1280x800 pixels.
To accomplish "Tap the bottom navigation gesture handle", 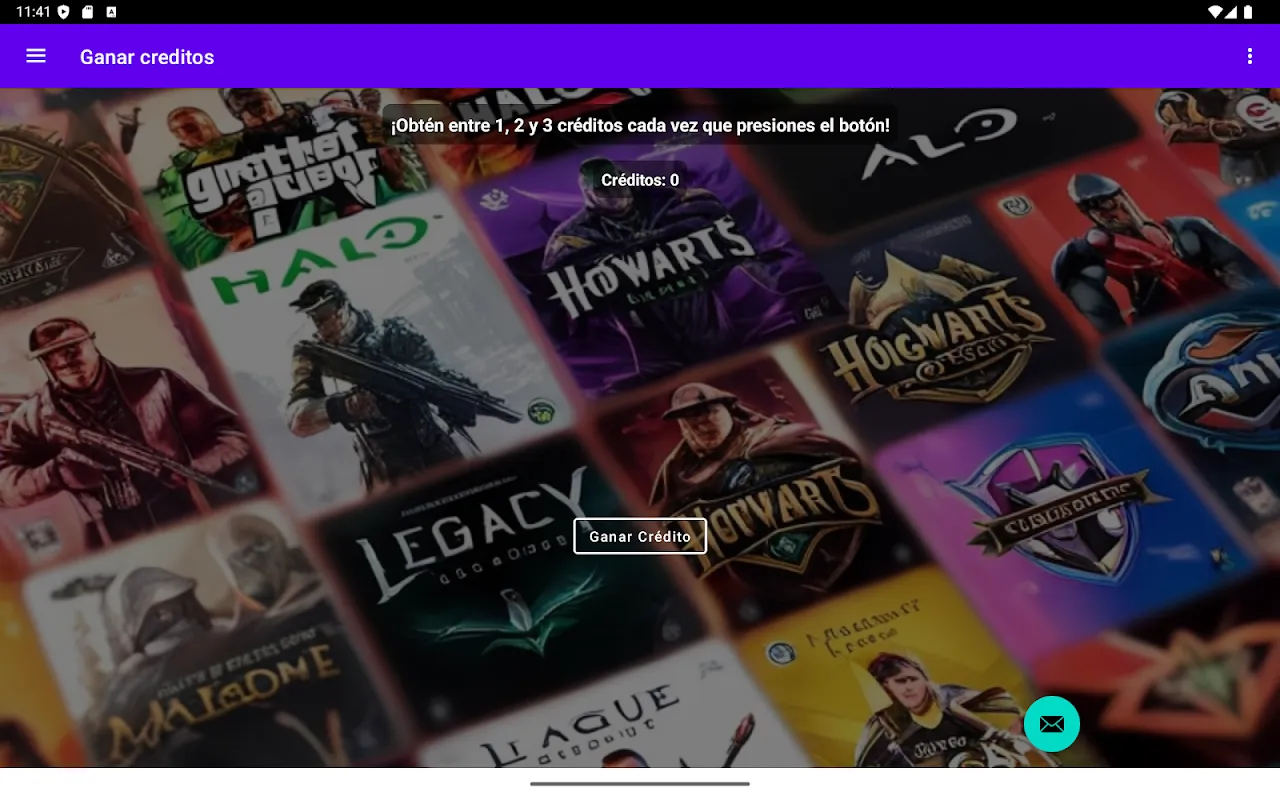I will (x=640, y=783).
